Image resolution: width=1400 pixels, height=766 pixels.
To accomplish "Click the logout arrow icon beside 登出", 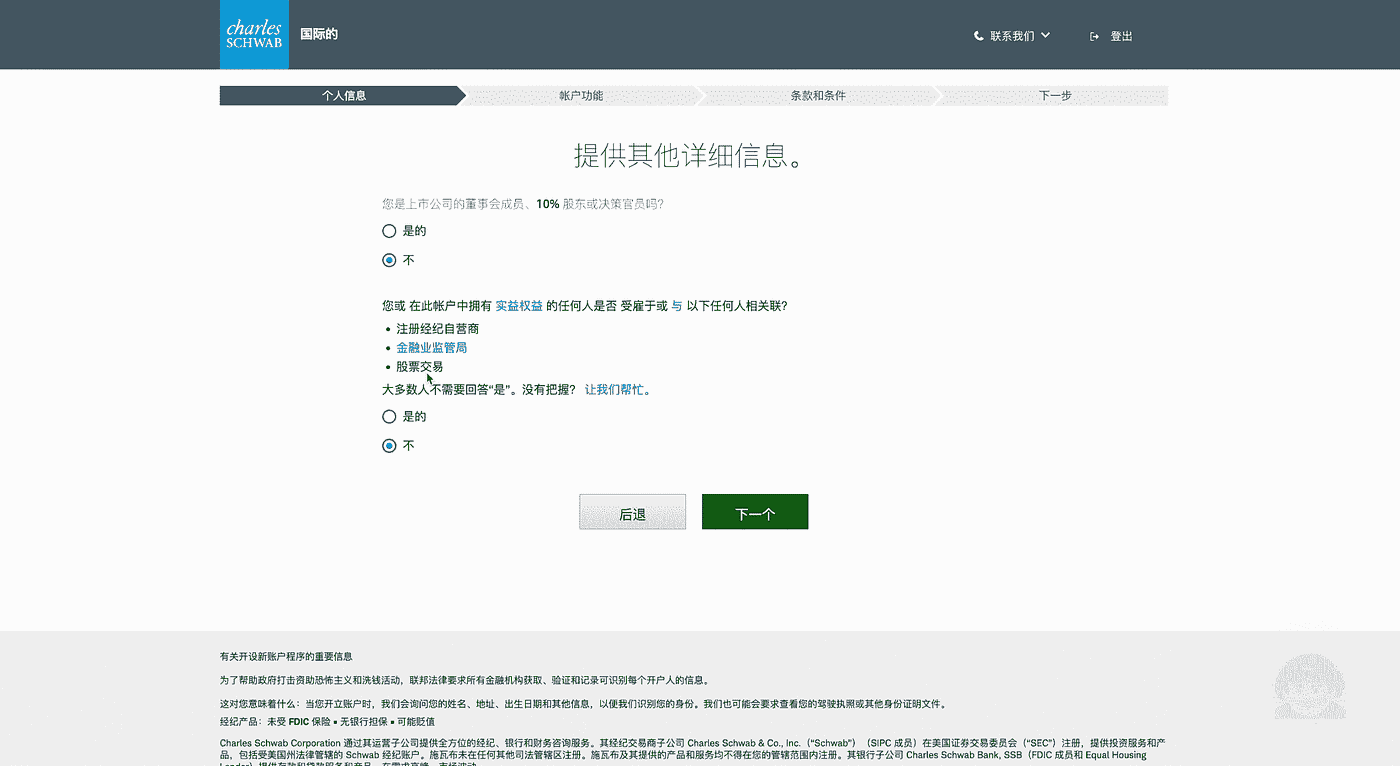I will tap(1095, 36).
